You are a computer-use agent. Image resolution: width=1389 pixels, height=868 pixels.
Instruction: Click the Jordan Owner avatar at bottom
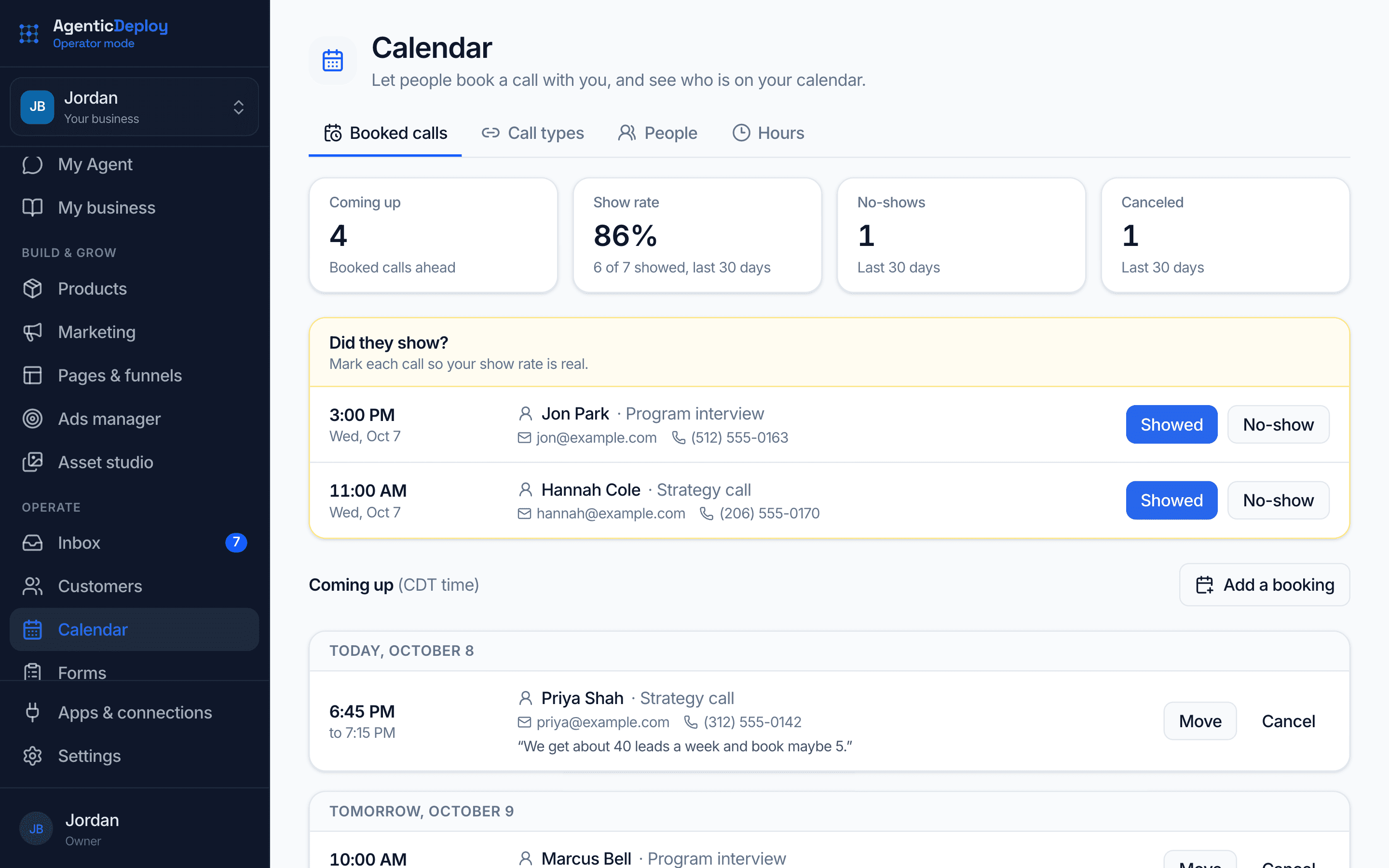pos(36,828)
